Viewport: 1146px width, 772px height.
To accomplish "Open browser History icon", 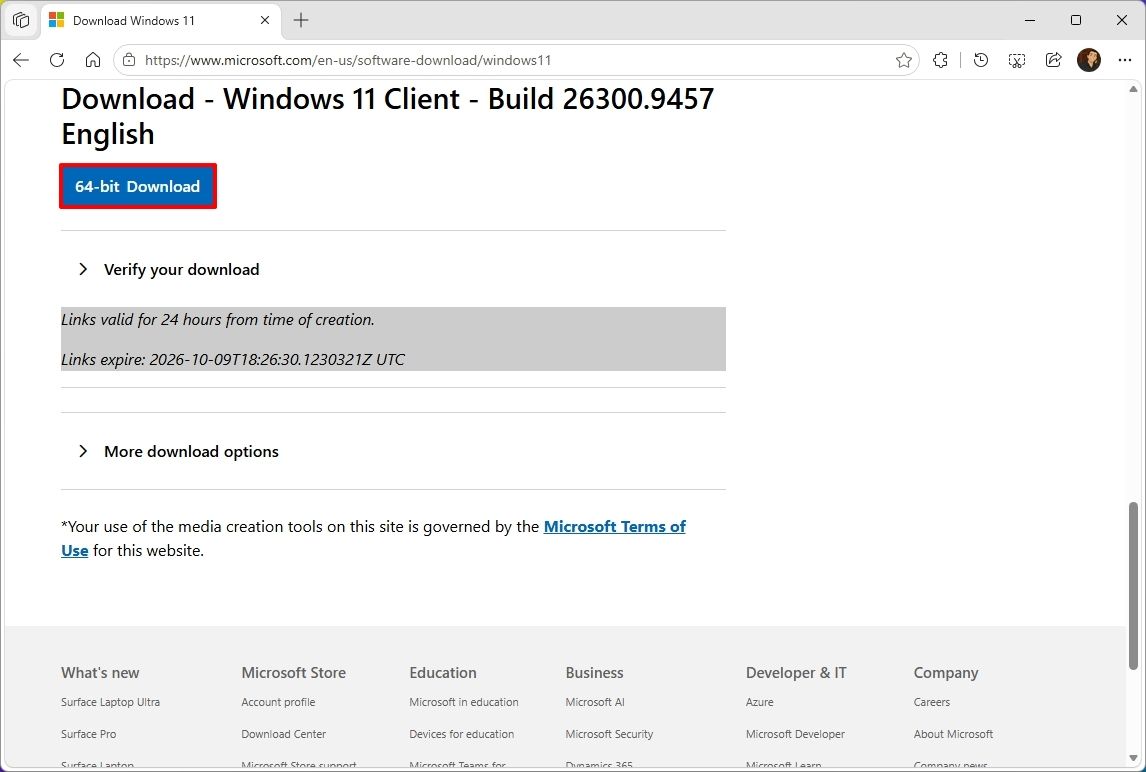I will click(x=981, y=60).
